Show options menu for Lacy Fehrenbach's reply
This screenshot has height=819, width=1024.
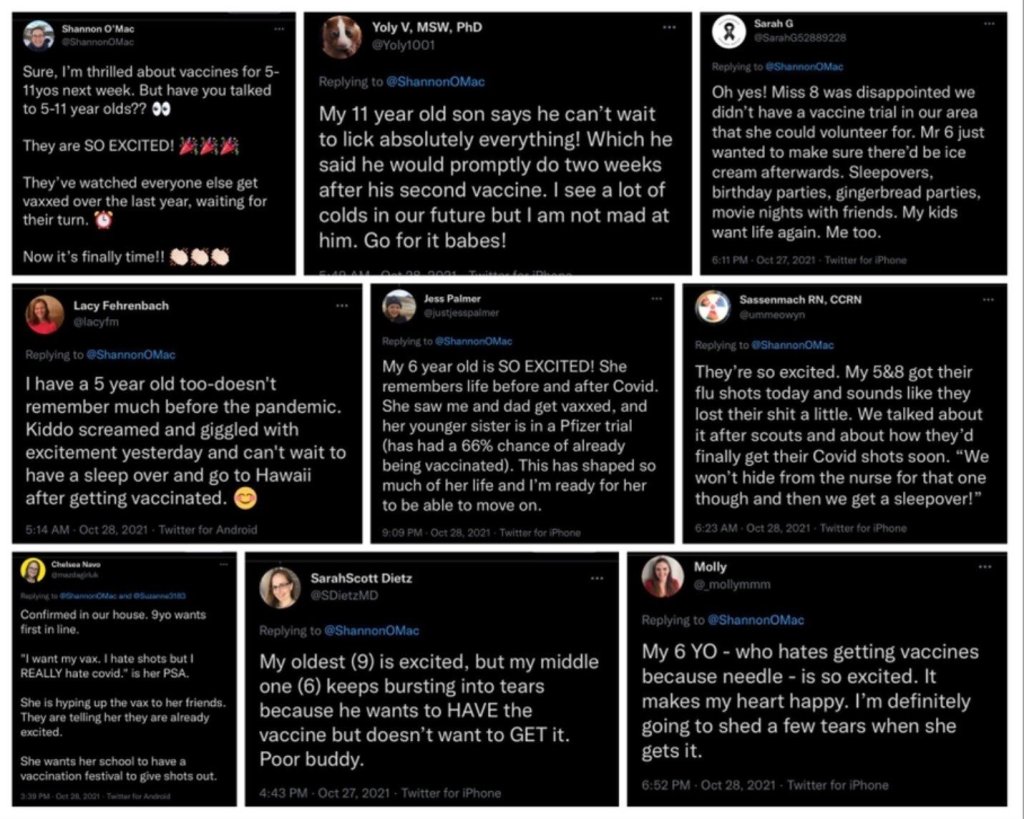(342, 304)
